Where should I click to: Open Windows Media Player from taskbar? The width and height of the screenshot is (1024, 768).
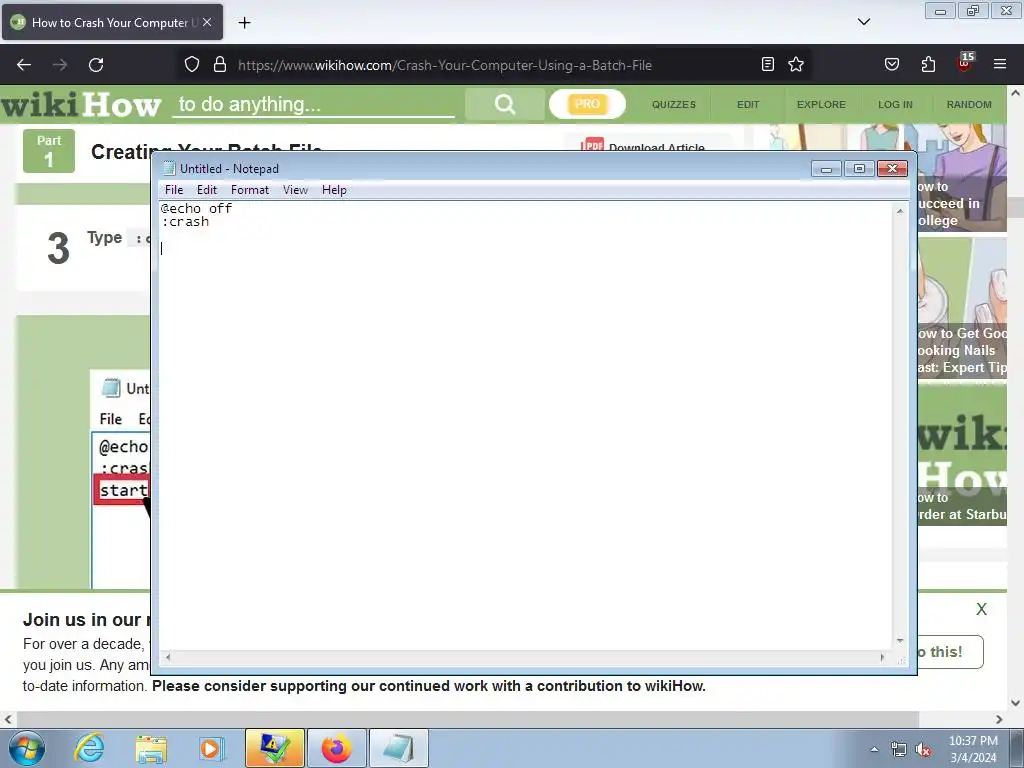(211, 748)
